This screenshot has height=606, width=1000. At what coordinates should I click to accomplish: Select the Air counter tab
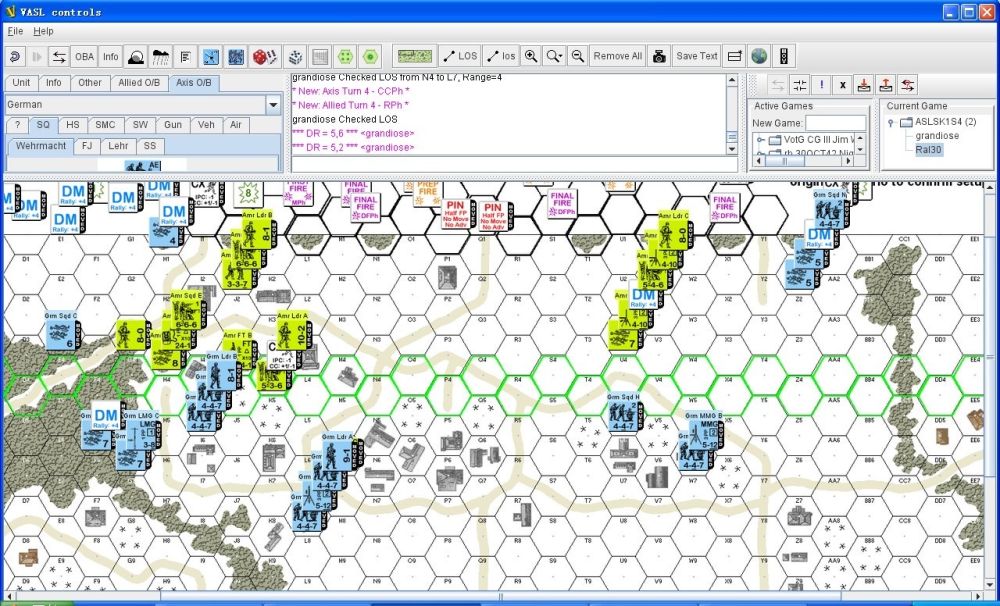click(236, 125)
